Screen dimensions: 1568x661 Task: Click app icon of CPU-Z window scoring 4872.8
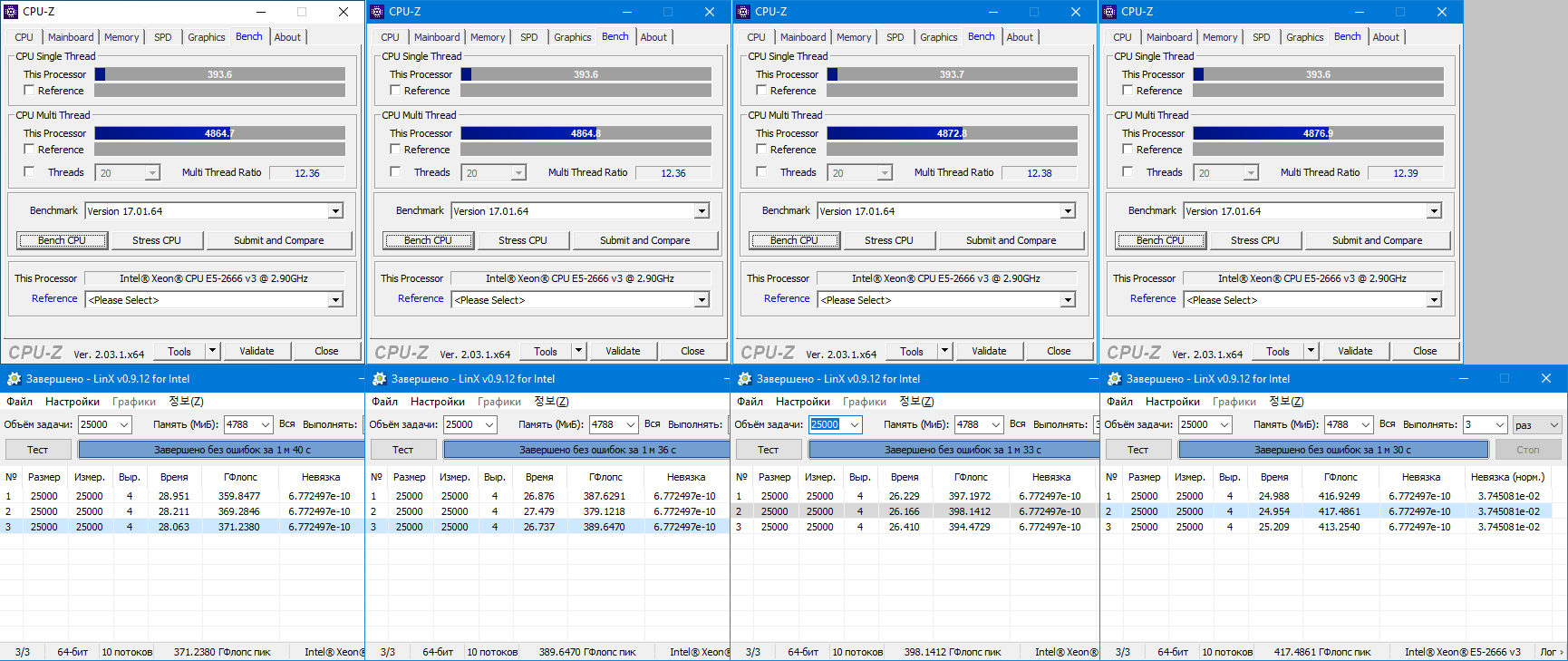[743, 12]
